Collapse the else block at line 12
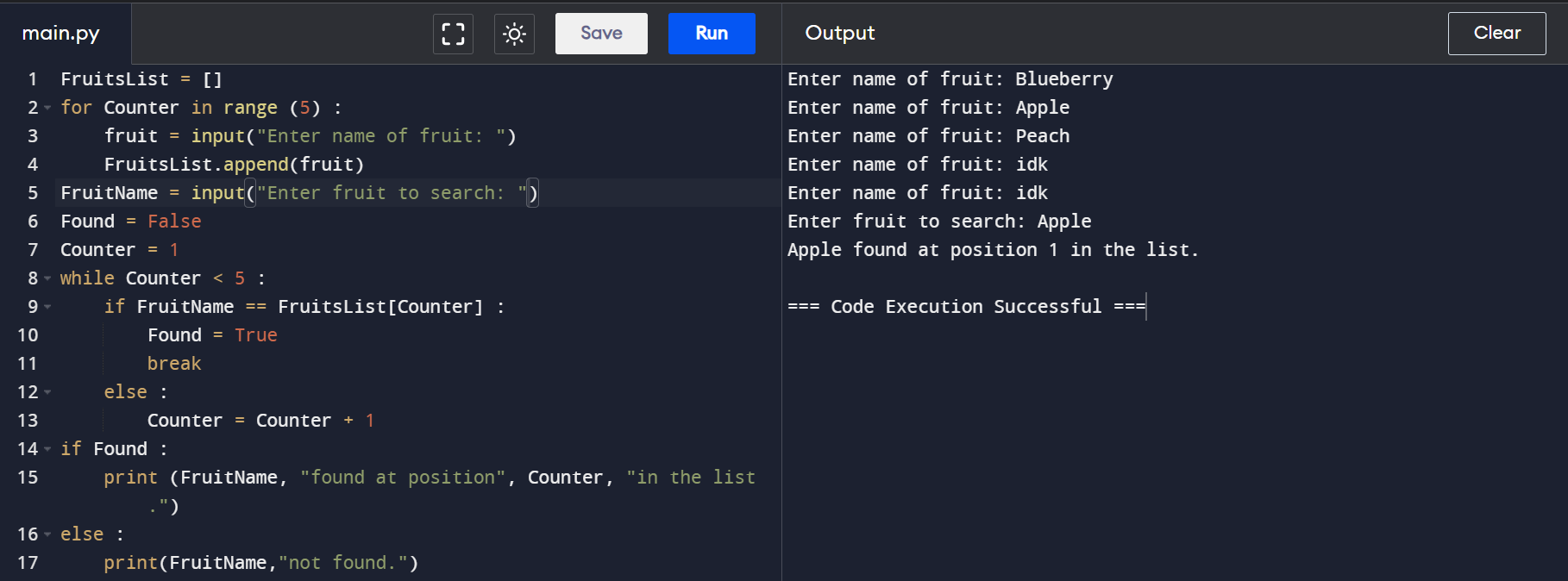The image size is (1568, 581). coord(47,392)
